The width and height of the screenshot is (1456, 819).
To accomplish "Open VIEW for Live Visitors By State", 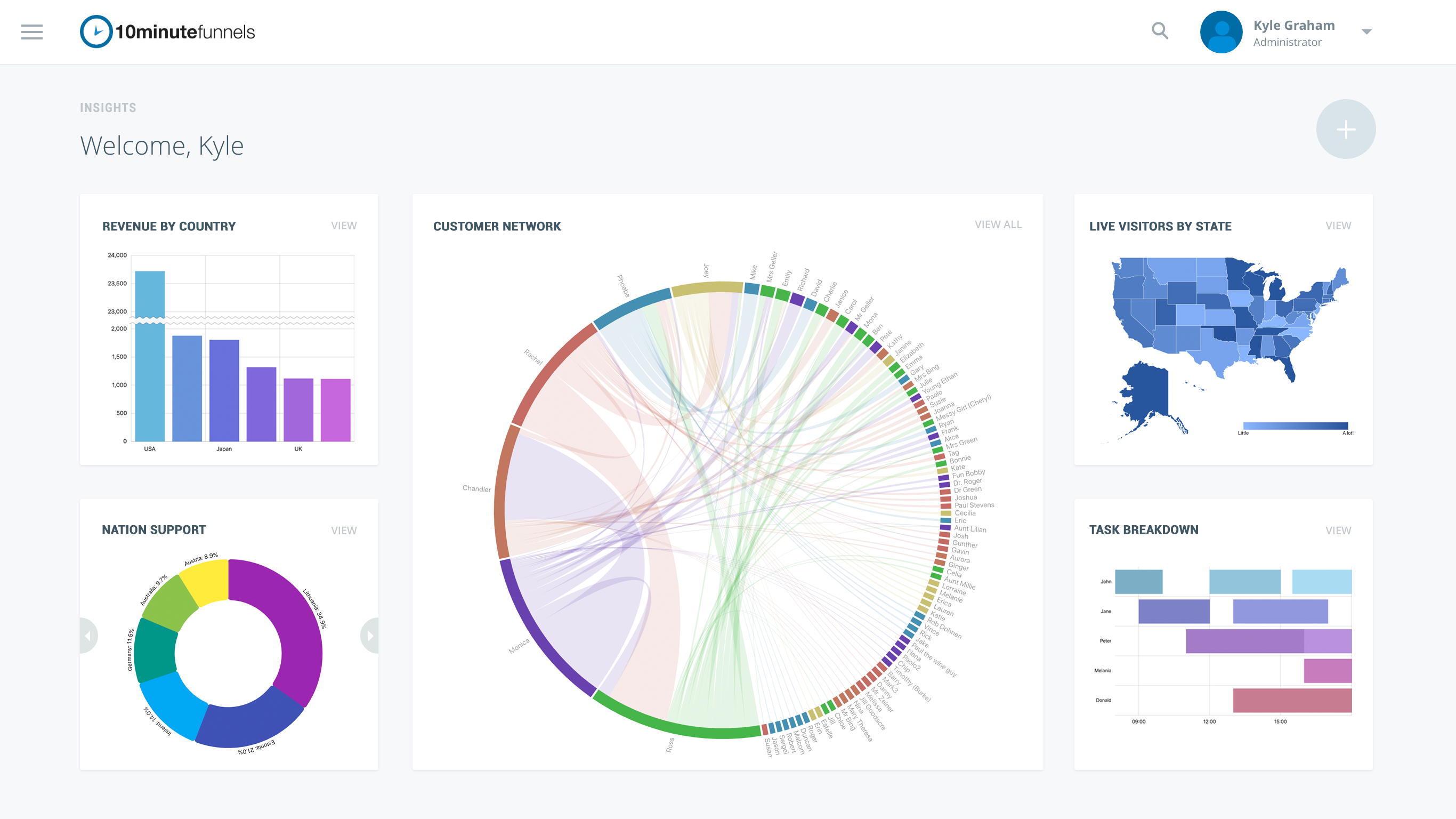I will [1338, 226].
